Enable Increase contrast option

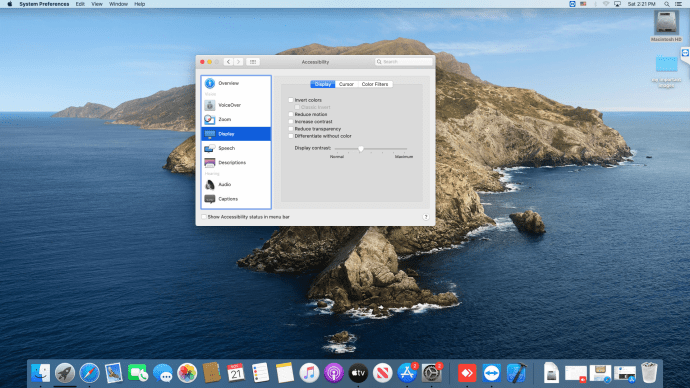pos(291,121)
